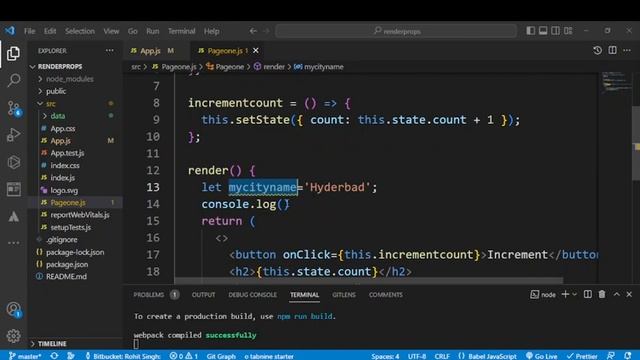Switch to the OUTPUT panel tab
This screenshot has width=640, height=360.
(203, 295)
